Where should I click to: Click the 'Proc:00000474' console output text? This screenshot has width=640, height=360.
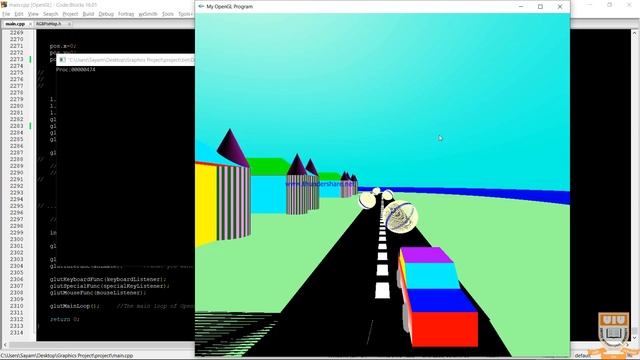click(76, 70)
